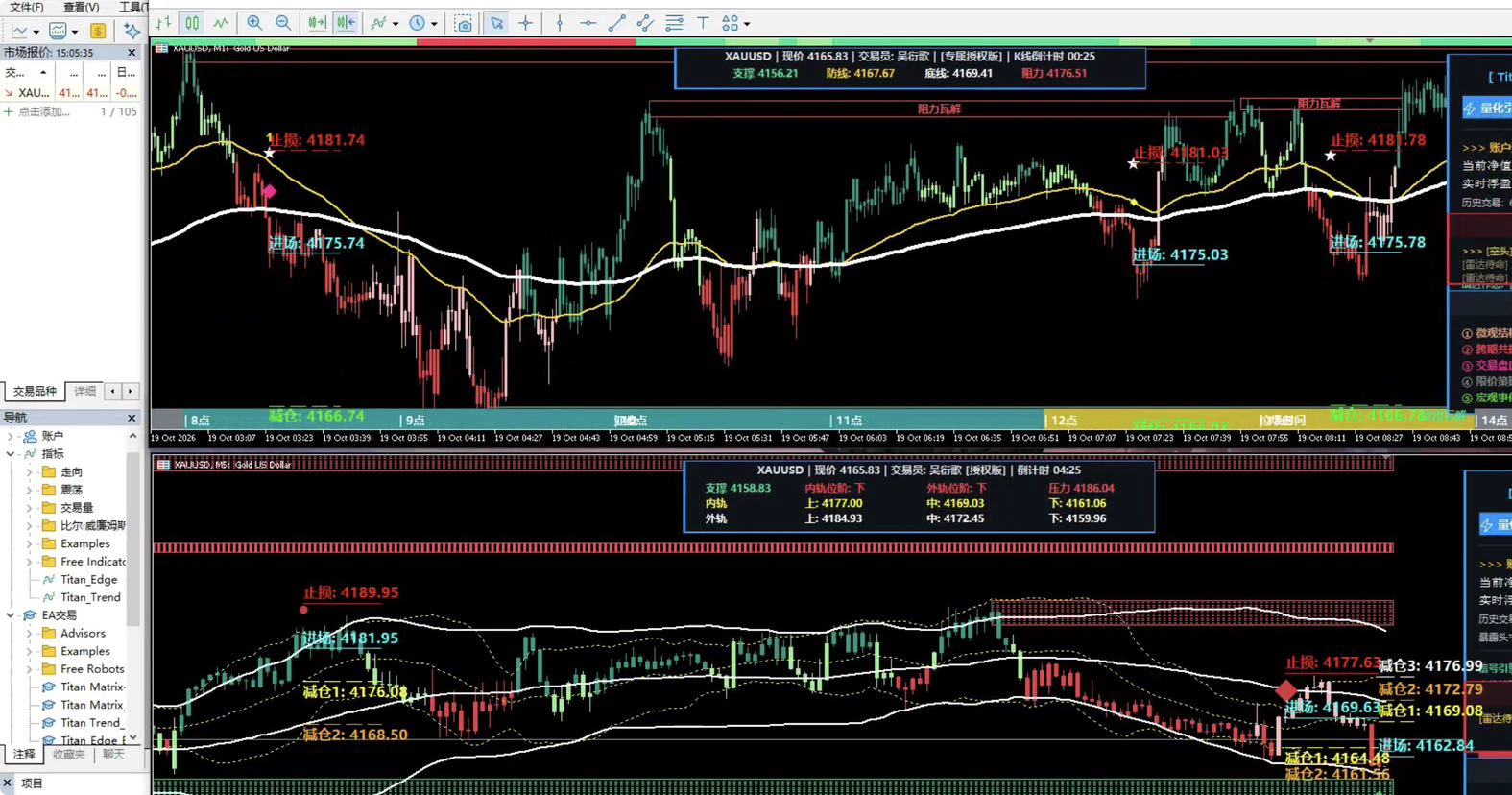Draw a vertical line on chart
The image size is (1512, 795).
(x=560, y=23)
